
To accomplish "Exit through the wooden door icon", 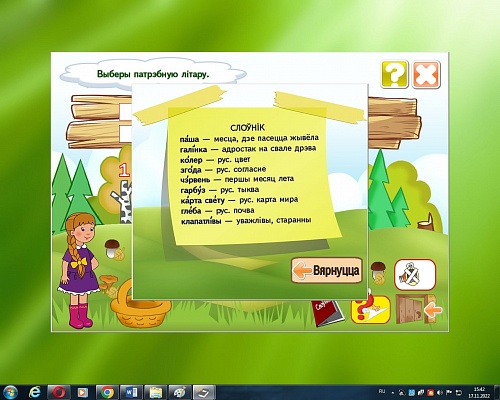I will click(x=419, y=309).
